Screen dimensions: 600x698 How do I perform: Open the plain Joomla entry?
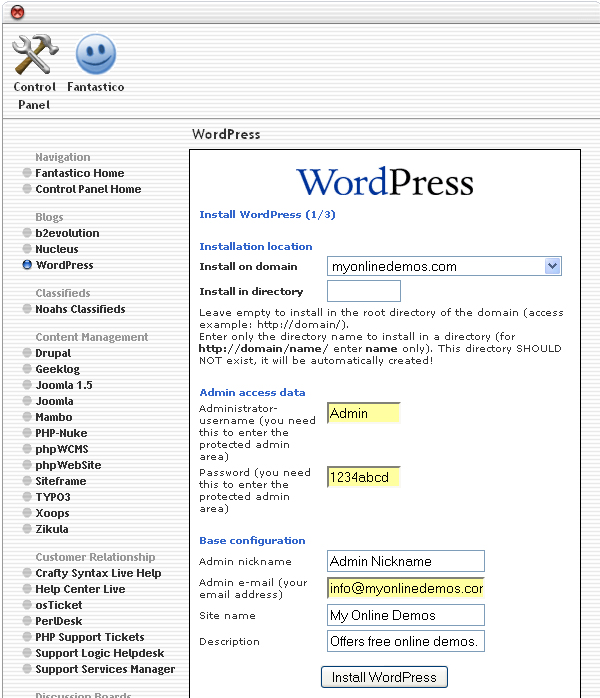point(54,401)
